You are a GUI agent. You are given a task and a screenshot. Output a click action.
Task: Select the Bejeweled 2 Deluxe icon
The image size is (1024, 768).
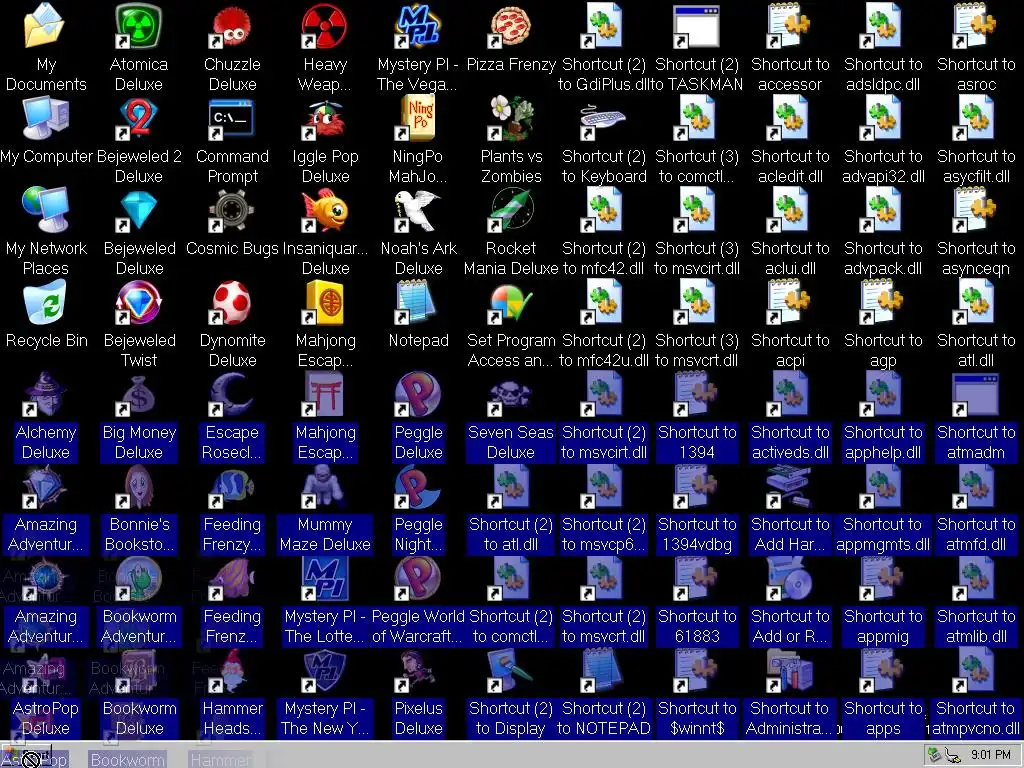pos(138,118)
